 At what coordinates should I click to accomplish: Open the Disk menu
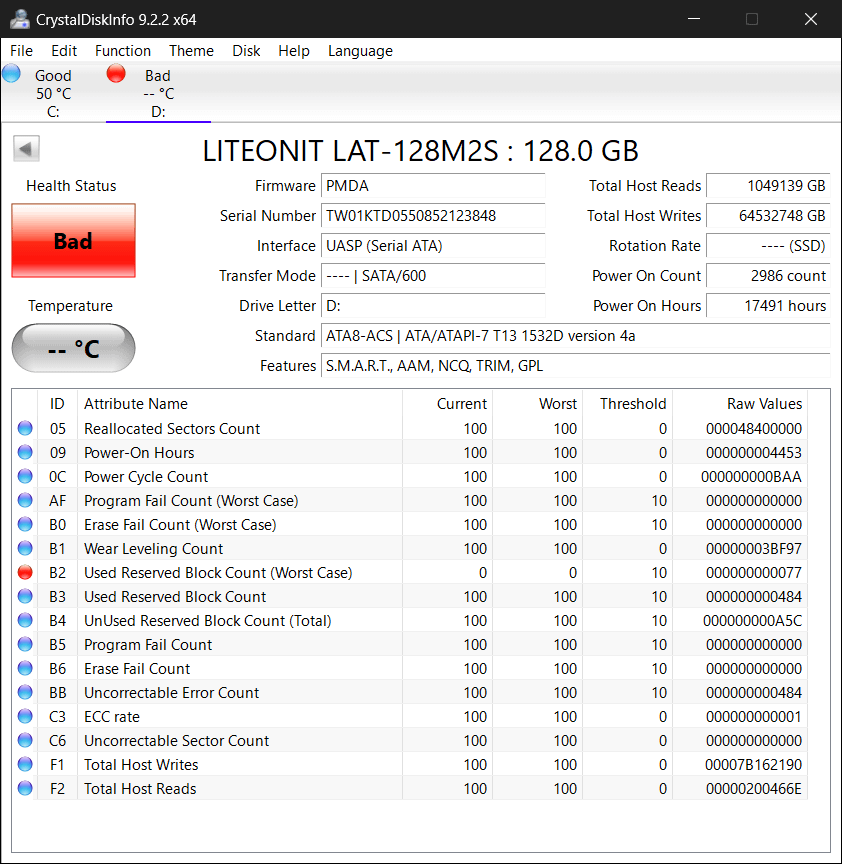pyautogui.click(x=246, y=51)
